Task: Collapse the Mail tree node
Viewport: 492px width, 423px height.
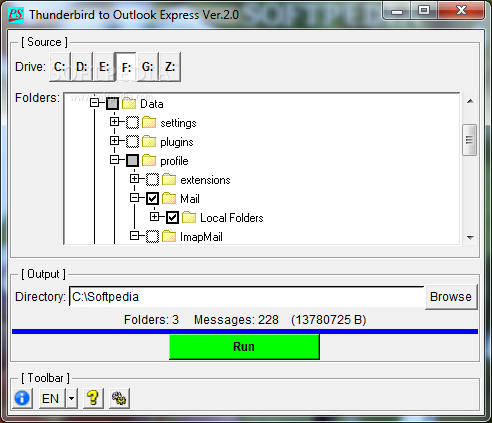Action: tap(134, 198)
